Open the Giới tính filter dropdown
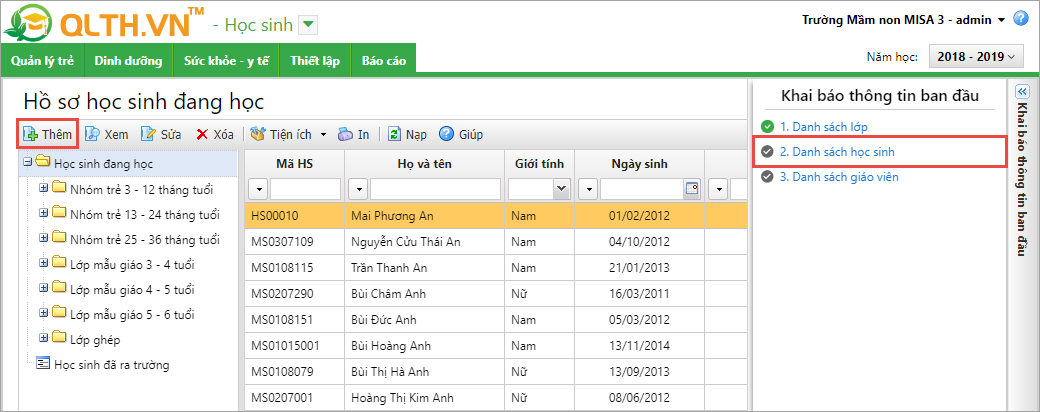Image resolution: width=1040 pixels, height=412 pixels. pos(560,189)
